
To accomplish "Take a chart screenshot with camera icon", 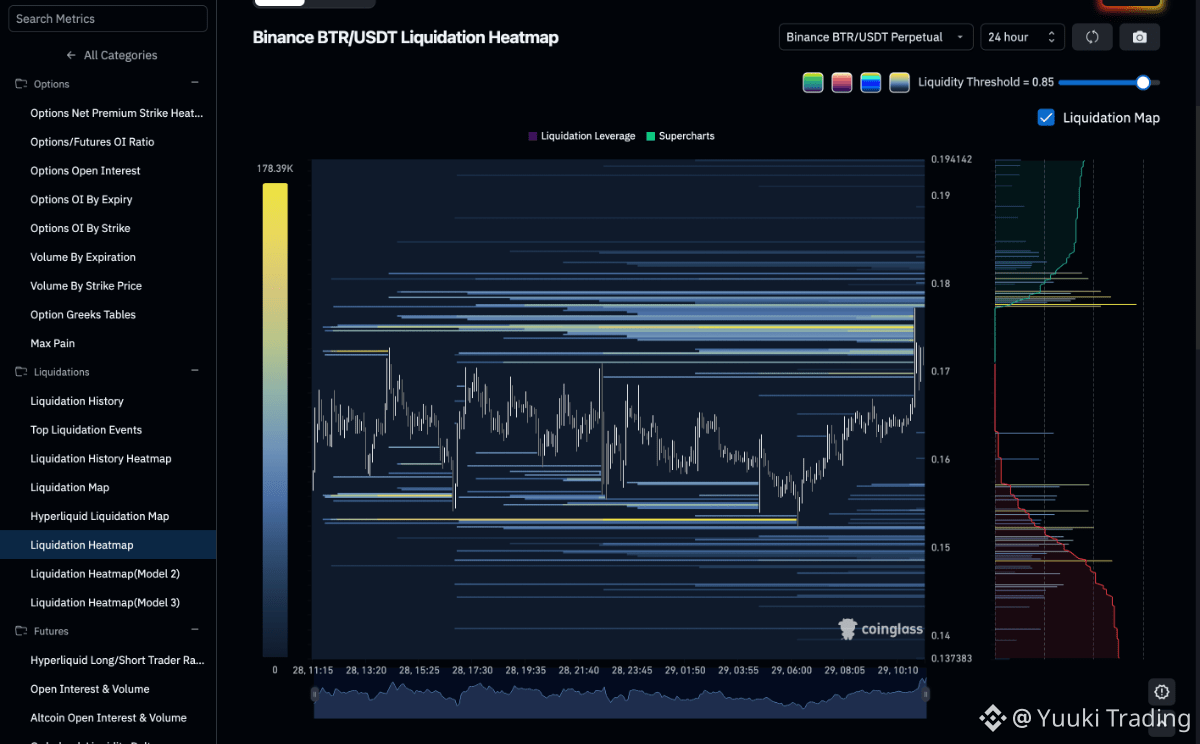I will tap(1140, 37).
